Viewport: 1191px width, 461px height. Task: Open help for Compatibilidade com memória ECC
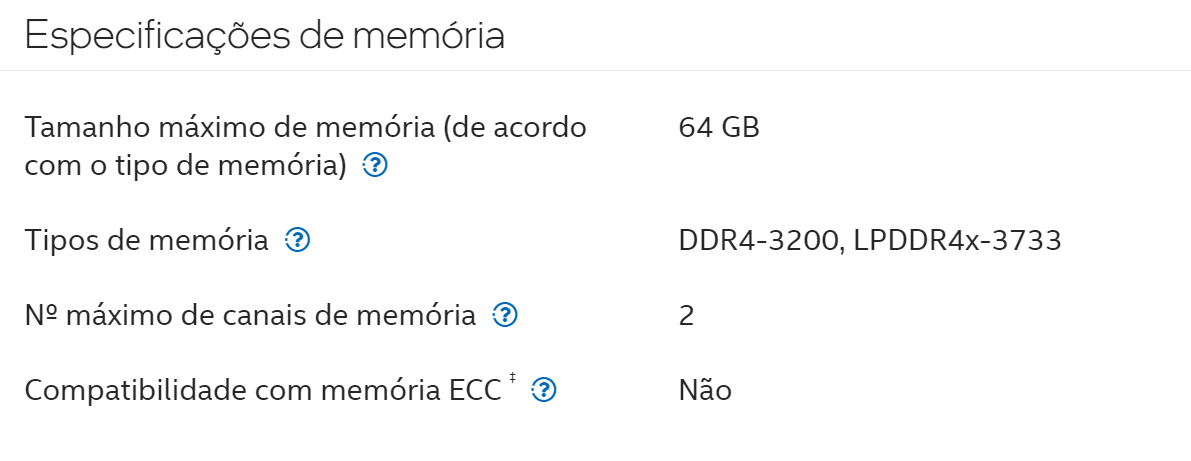[x=544, y=390]
